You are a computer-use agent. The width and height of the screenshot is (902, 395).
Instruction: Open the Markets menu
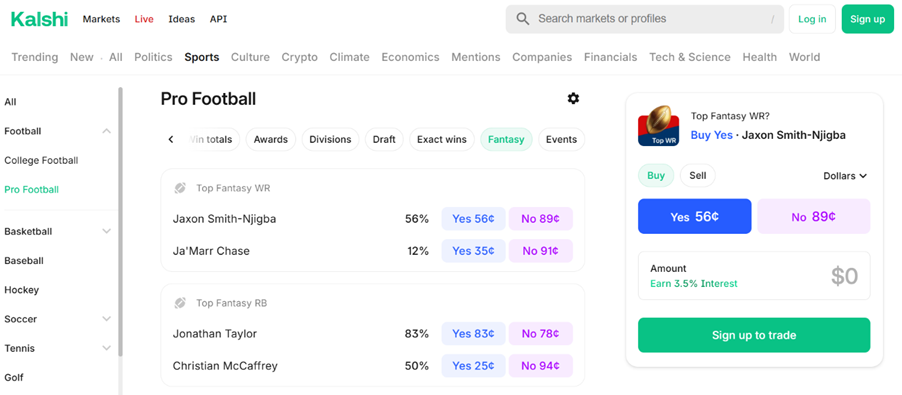click(101, 19)
